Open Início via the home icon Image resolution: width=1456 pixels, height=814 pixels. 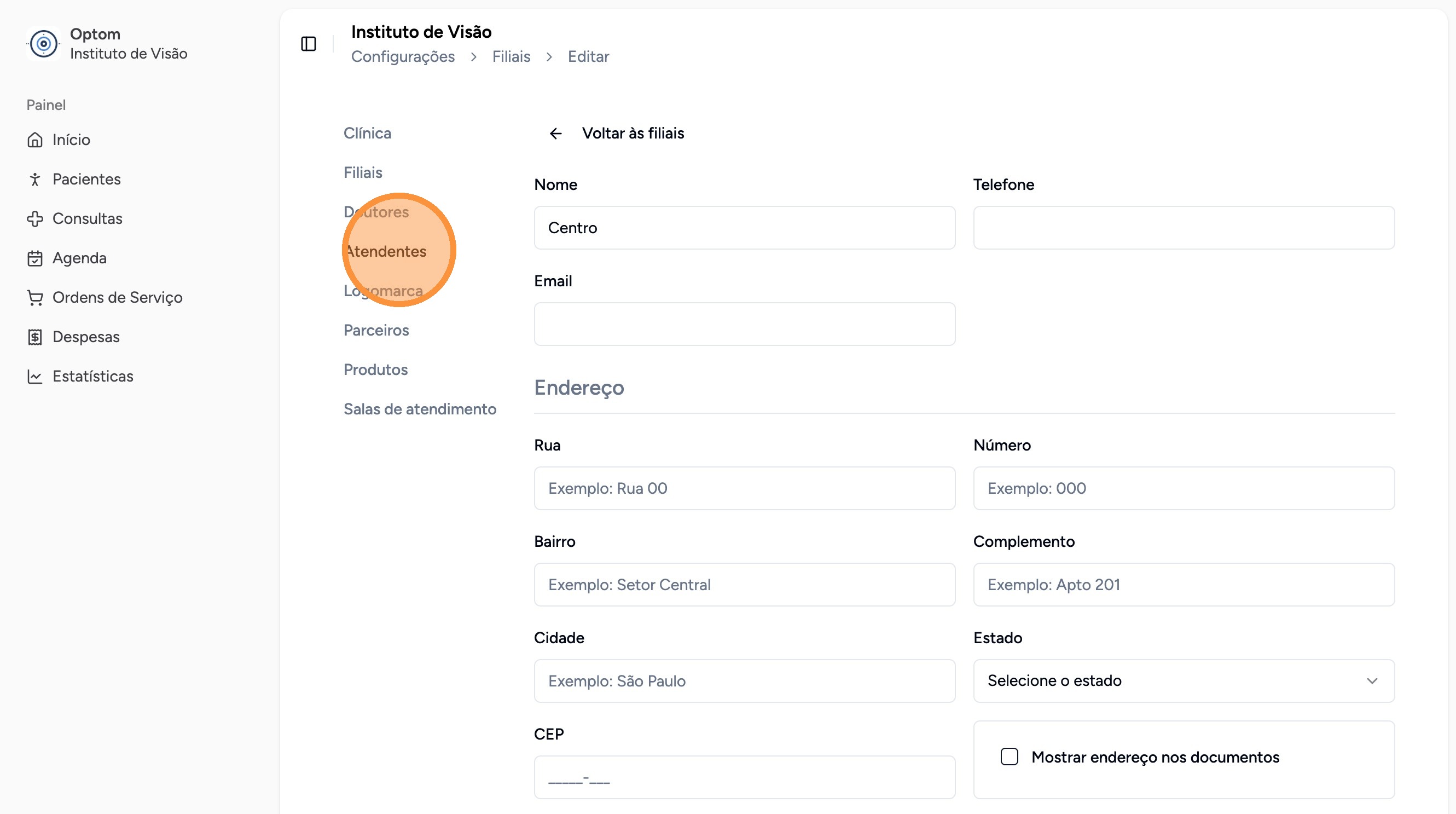[x=35, y=140]
